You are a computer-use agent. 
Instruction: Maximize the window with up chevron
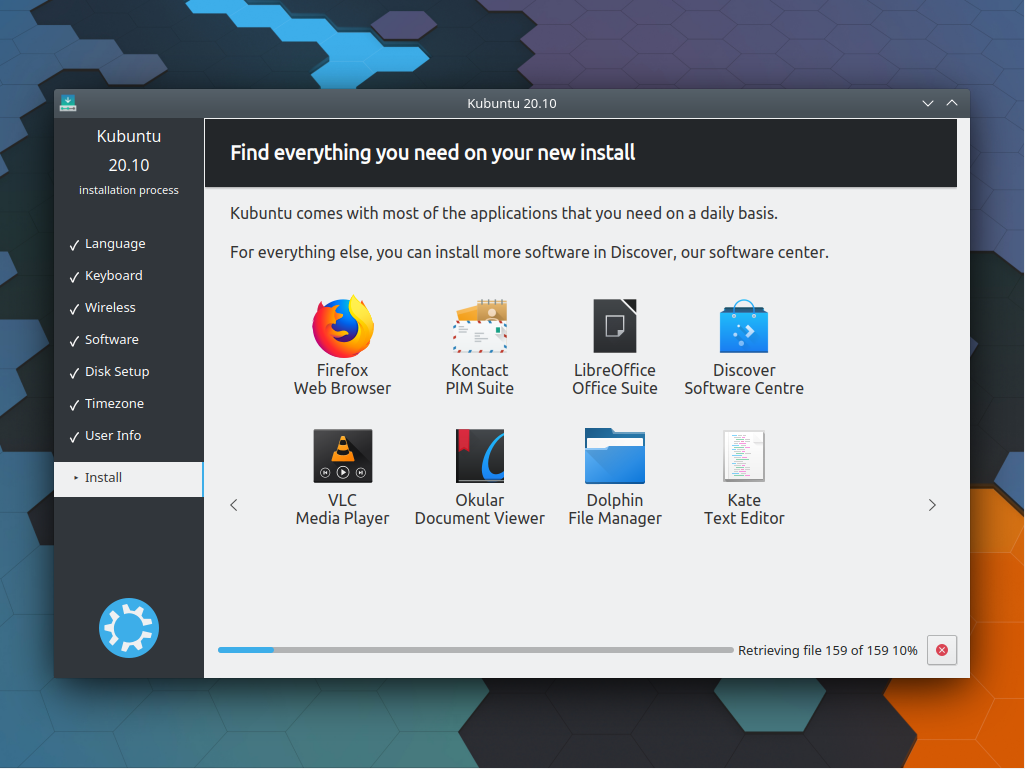pyautogui.click(x=952, y=103)
